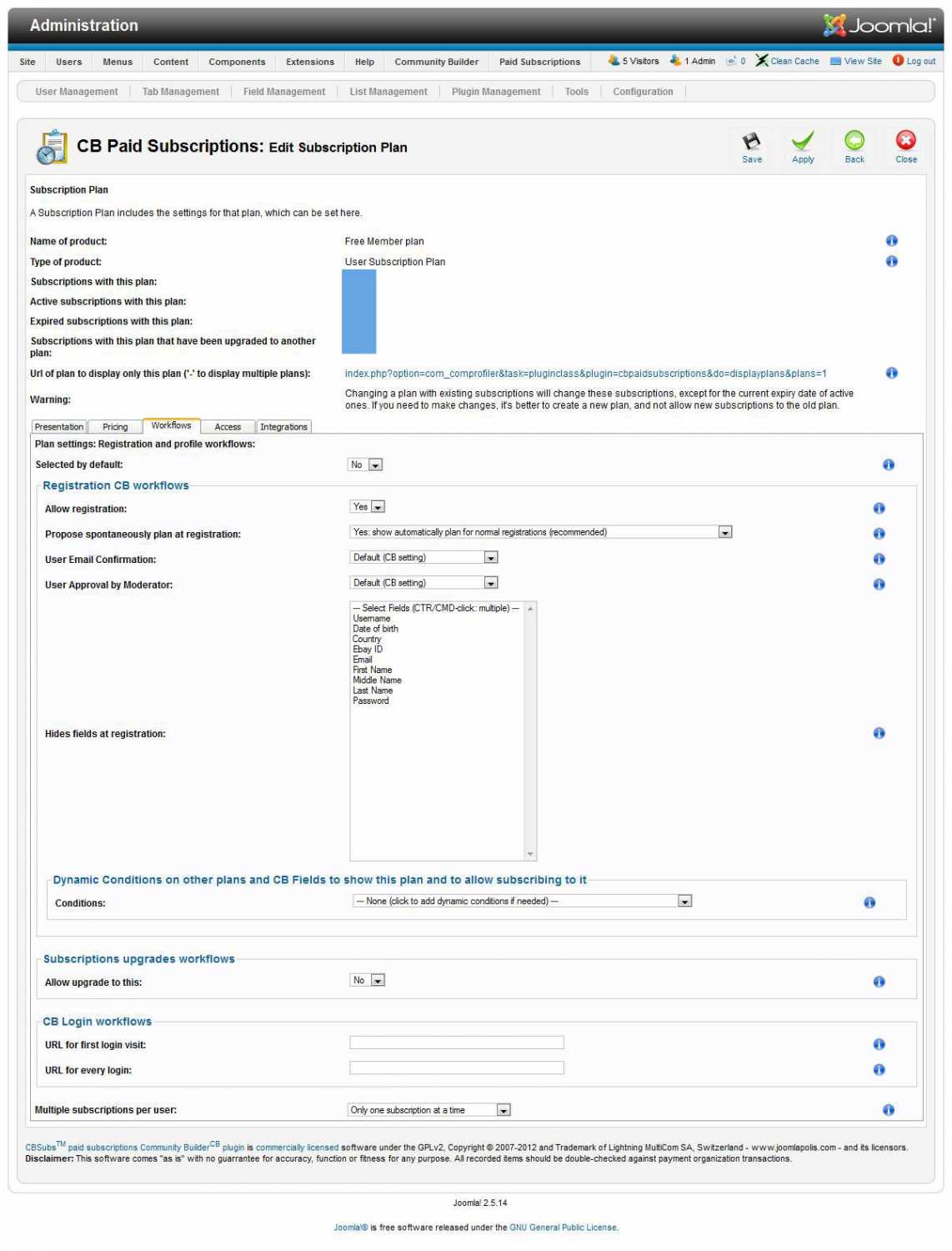Open info icon for Conditions row
This screenshot has height=1251, width=952.
[x=869, y=902]
